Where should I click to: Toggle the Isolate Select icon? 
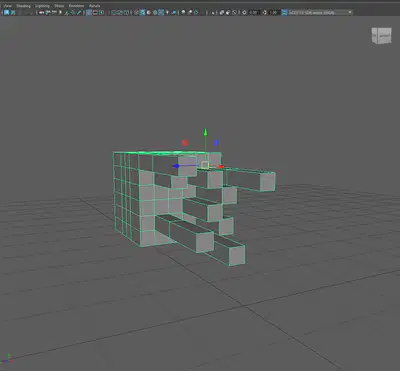click(213, 12)
